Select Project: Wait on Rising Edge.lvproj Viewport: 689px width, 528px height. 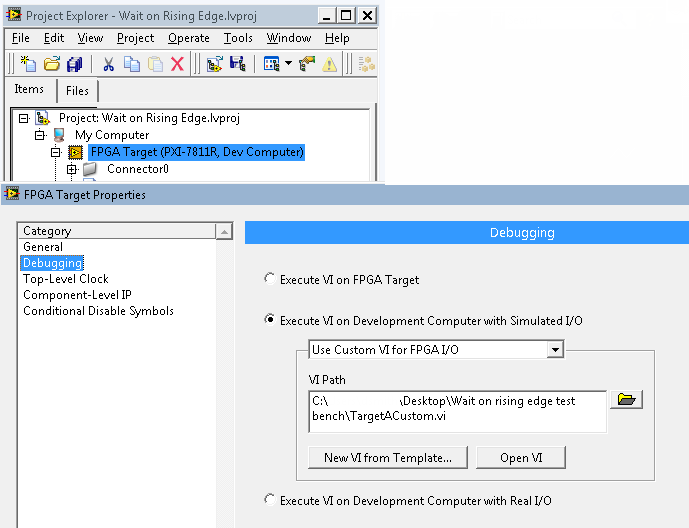(x=149, y=118)
